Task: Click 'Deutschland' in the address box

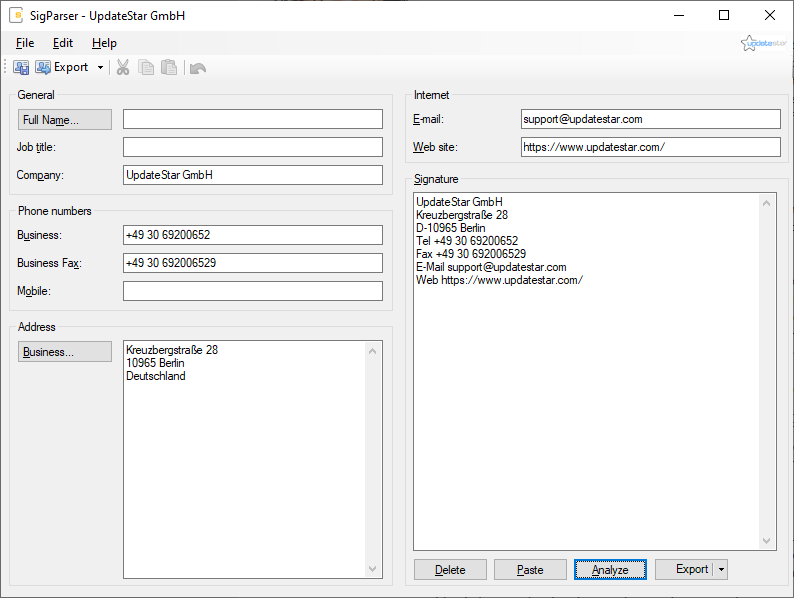Action: [155, 376]
